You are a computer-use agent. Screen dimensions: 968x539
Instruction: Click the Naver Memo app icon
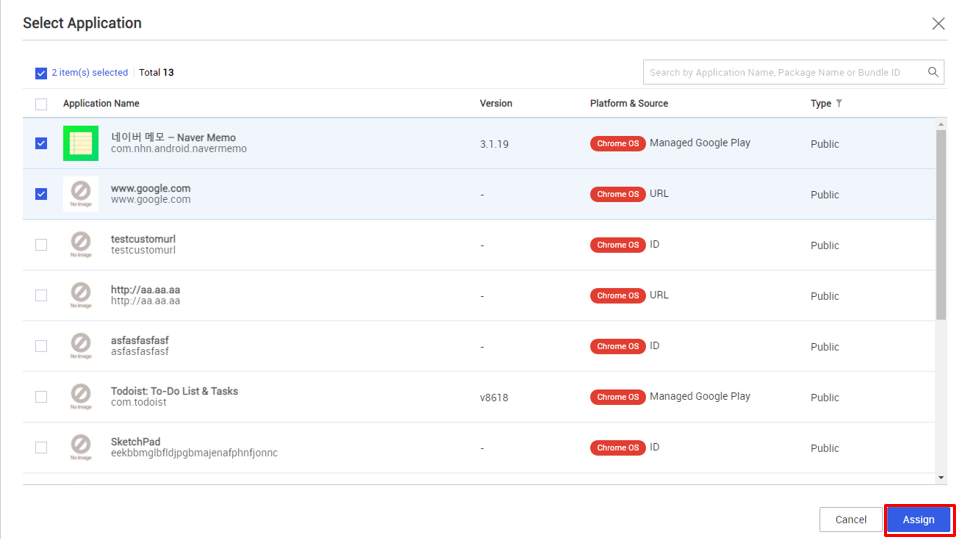coord(81,143)
